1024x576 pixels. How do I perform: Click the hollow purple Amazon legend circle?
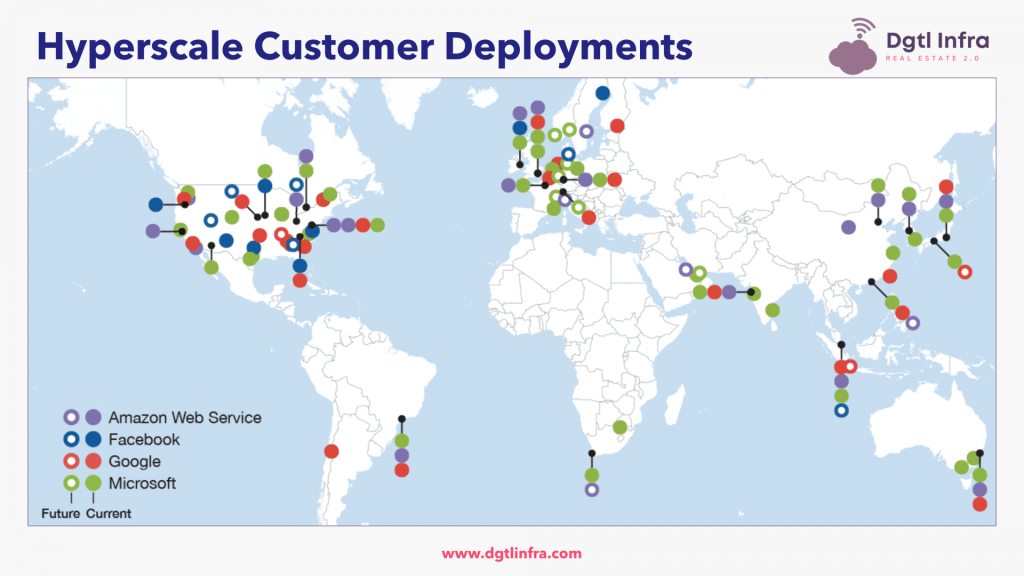(x=71, y=417)
